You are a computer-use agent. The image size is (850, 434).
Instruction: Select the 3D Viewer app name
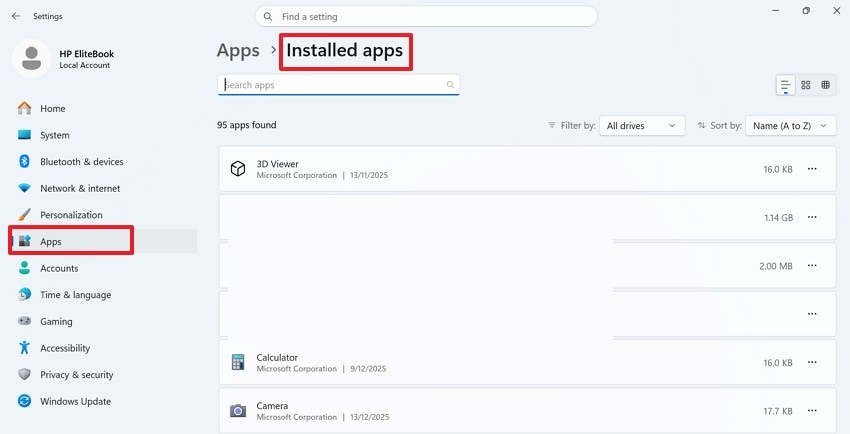pyautogui.click(x=278, y=164)
